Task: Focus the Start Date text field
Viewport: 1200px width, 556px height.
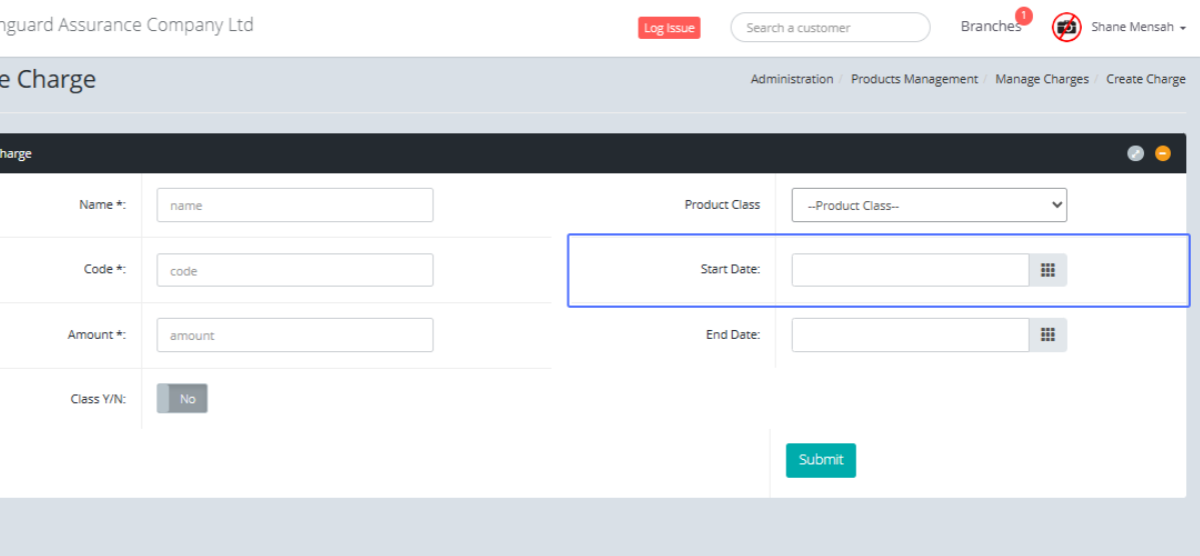Action: (910, 270)
